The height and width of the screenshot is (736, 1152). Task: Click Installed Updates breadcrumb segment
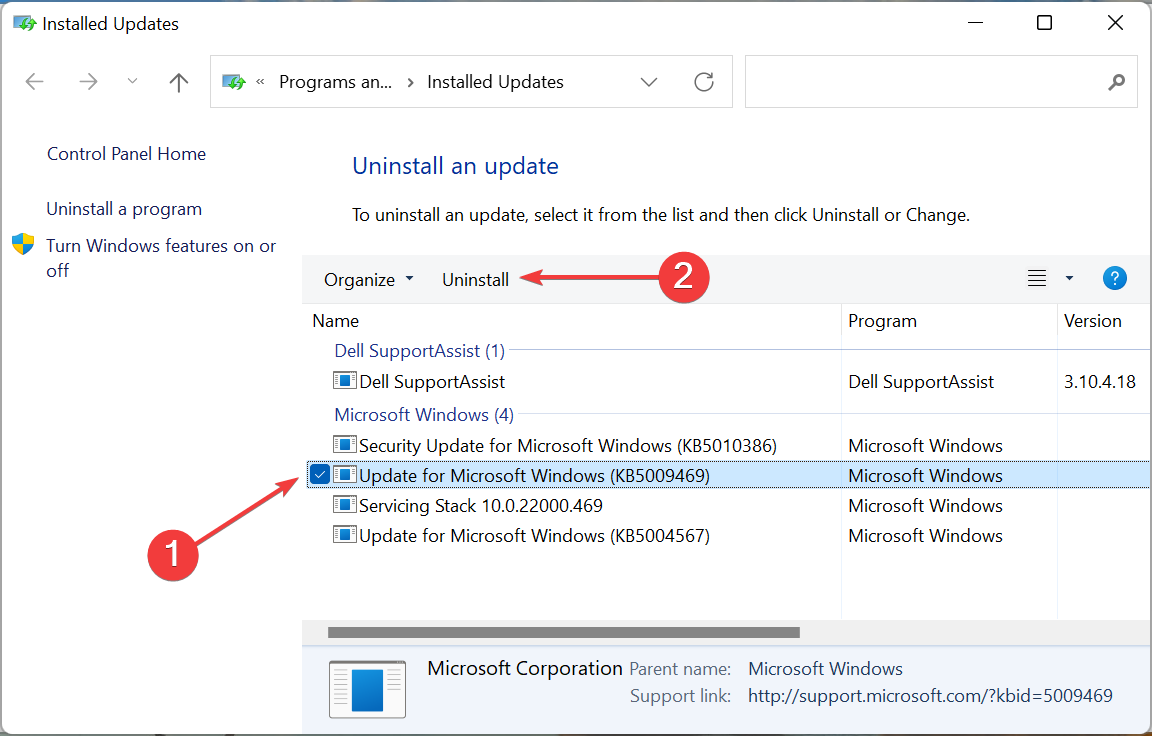pyautogui.click(x=495, y=82)
